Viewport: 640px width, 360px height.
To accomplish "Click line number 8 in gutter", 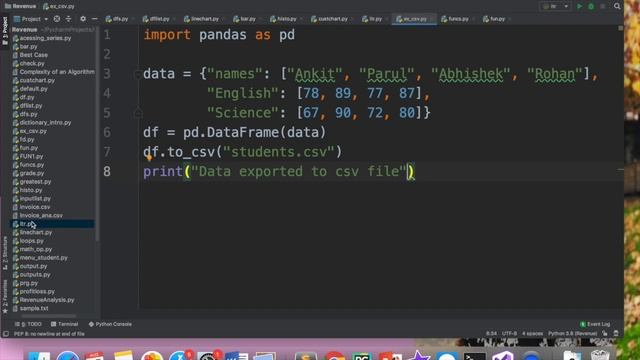I will point(107,171).
